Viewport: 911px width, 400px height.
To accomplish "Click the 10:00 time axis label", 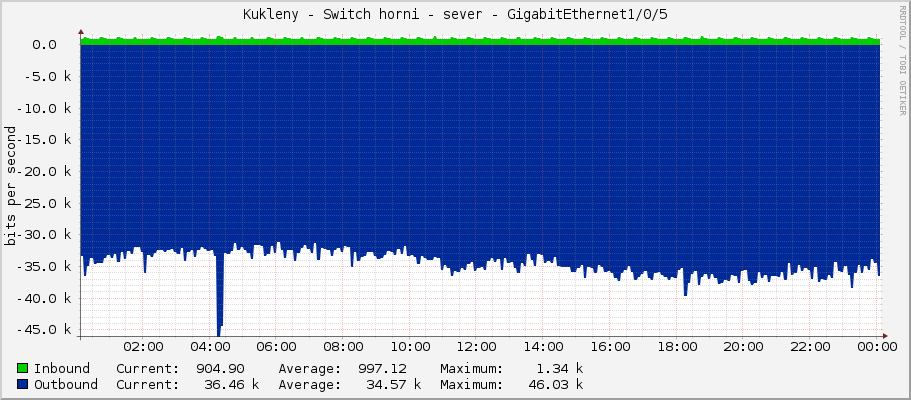I will 410,347.
